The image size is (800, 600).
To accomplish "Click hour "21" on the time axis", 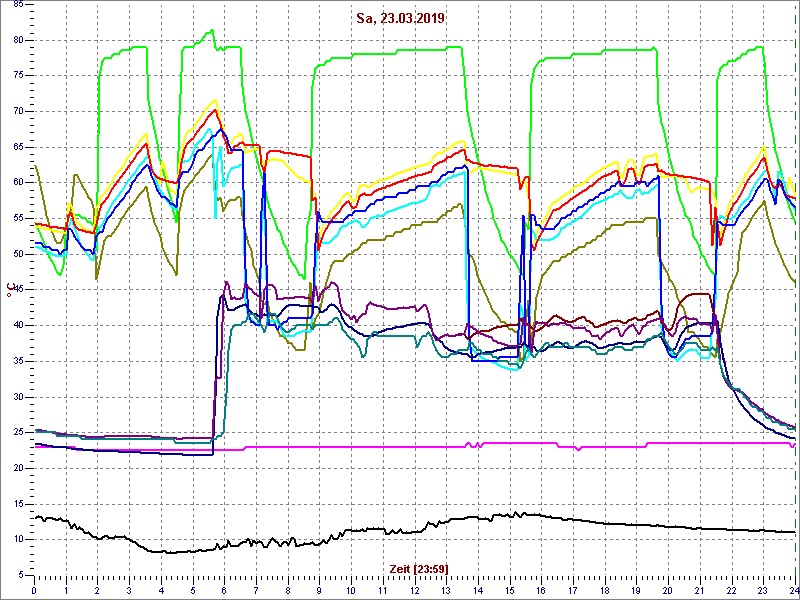I will pos(700,588).
